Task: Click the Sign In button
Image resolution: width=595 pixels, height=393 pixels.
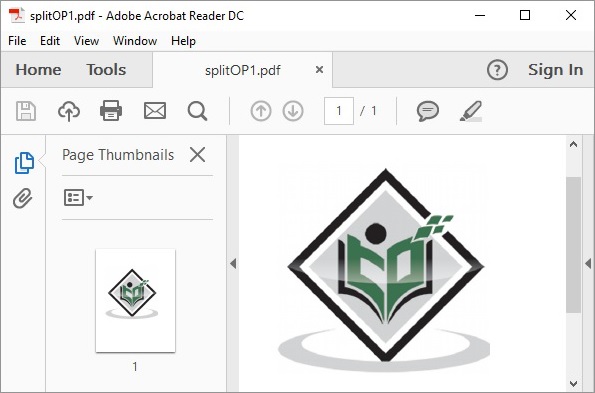Action: pyautogui.click(x=556, y=70)
